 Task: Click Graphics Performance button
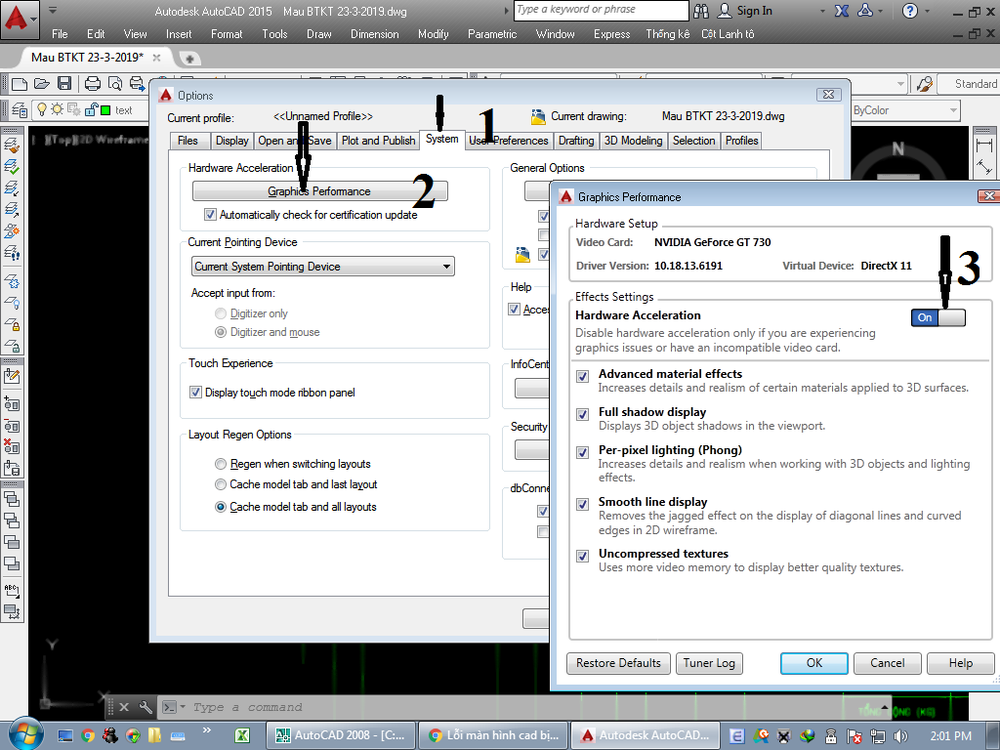click(320, 191)
